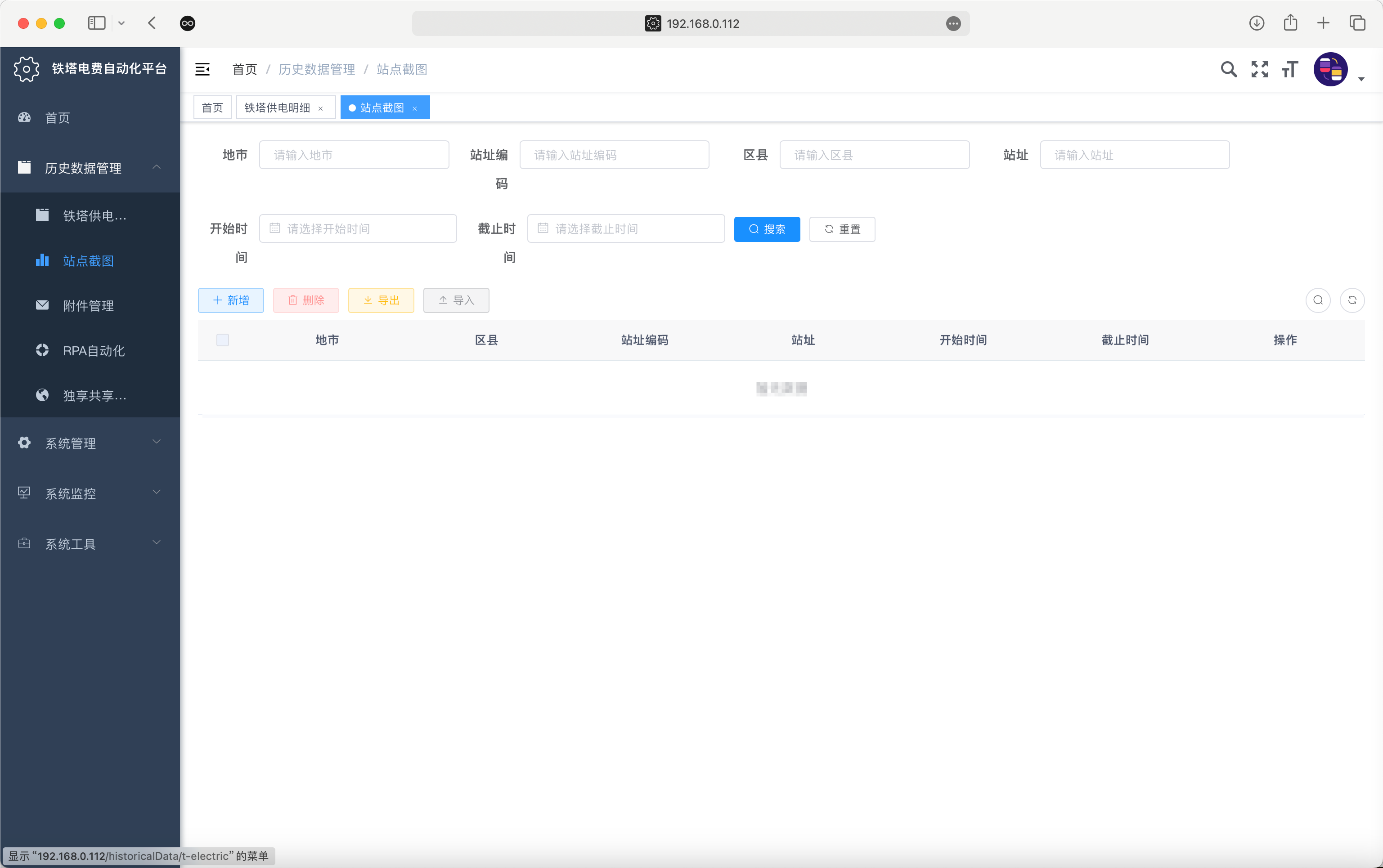1383x868 pixels.
Task: Switch to the 首页 tab
Action: click(212, 108)
